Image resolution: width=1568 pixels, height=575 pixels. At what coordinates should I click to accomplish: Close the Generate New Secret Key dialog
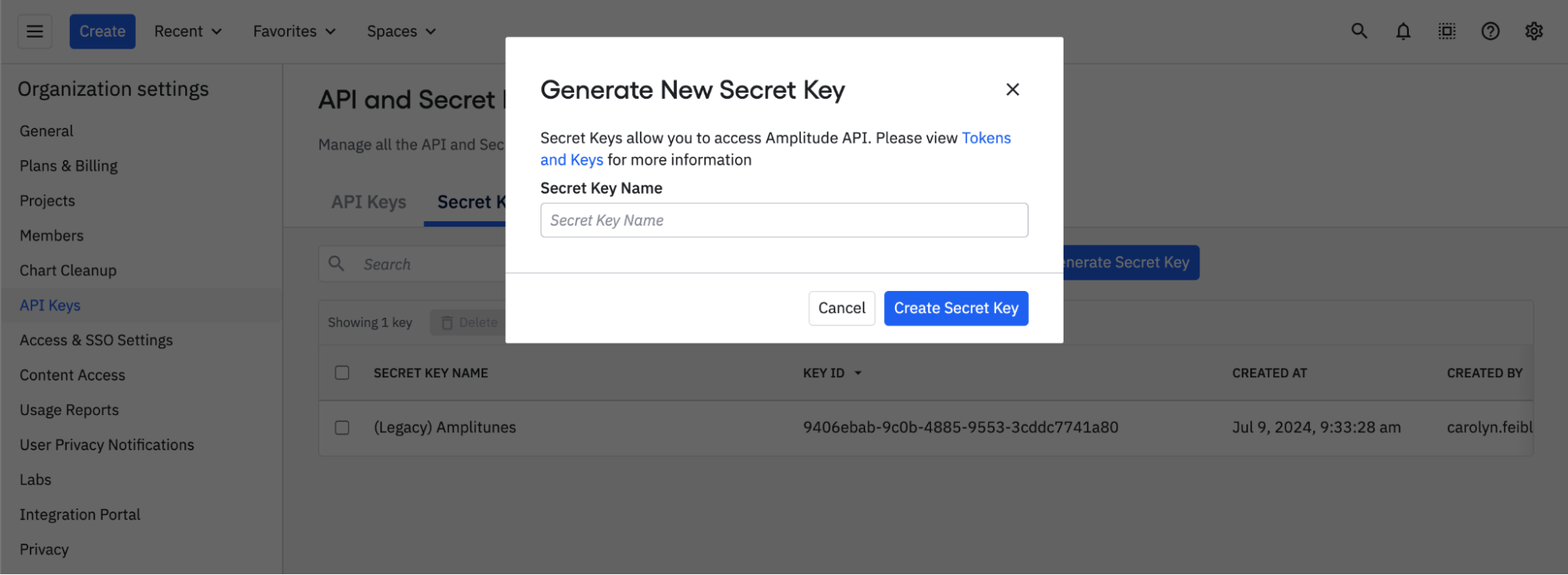[x=1012, y=89]
